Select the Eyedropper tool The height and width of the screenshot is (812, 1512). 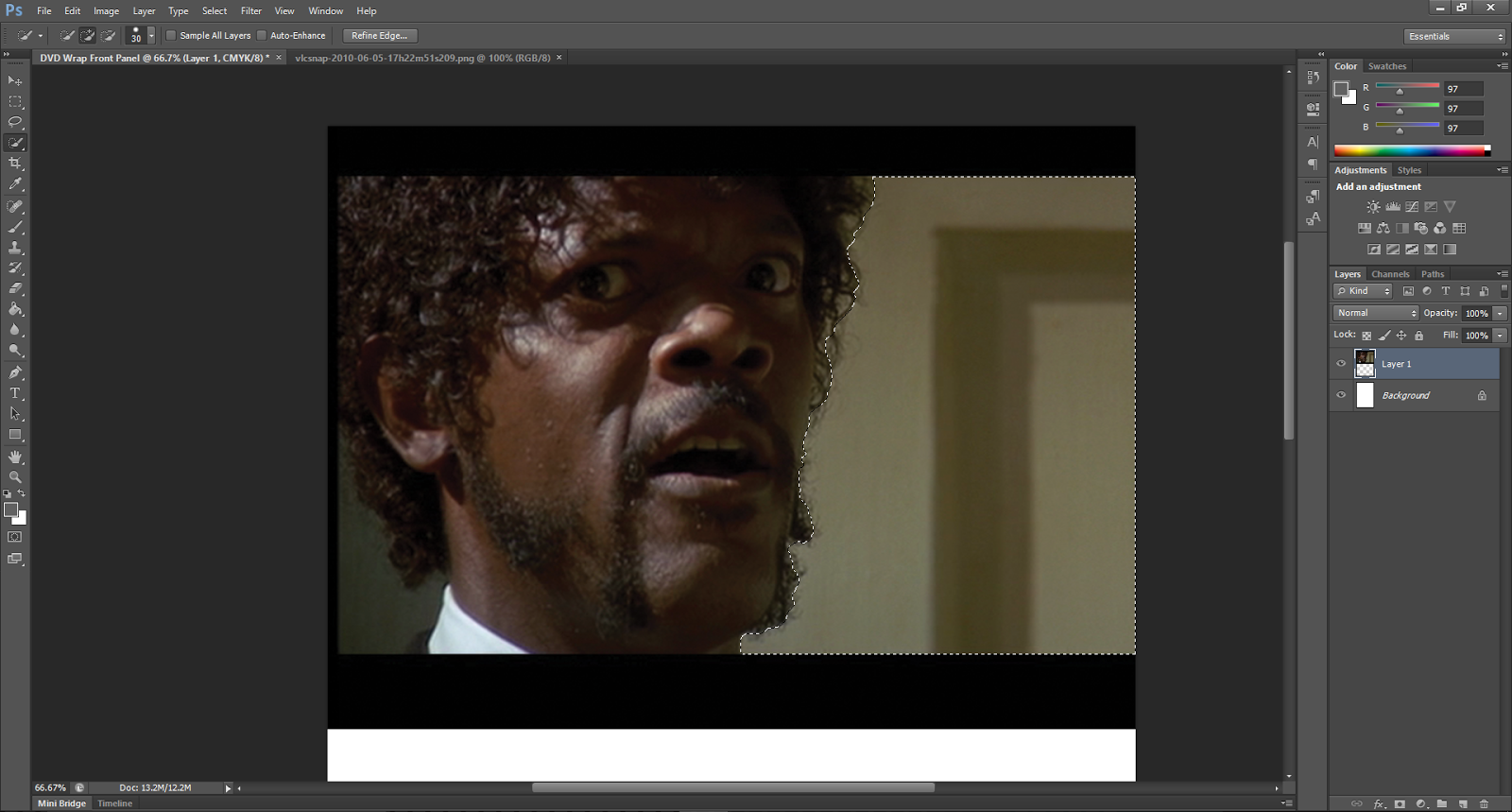15,184
